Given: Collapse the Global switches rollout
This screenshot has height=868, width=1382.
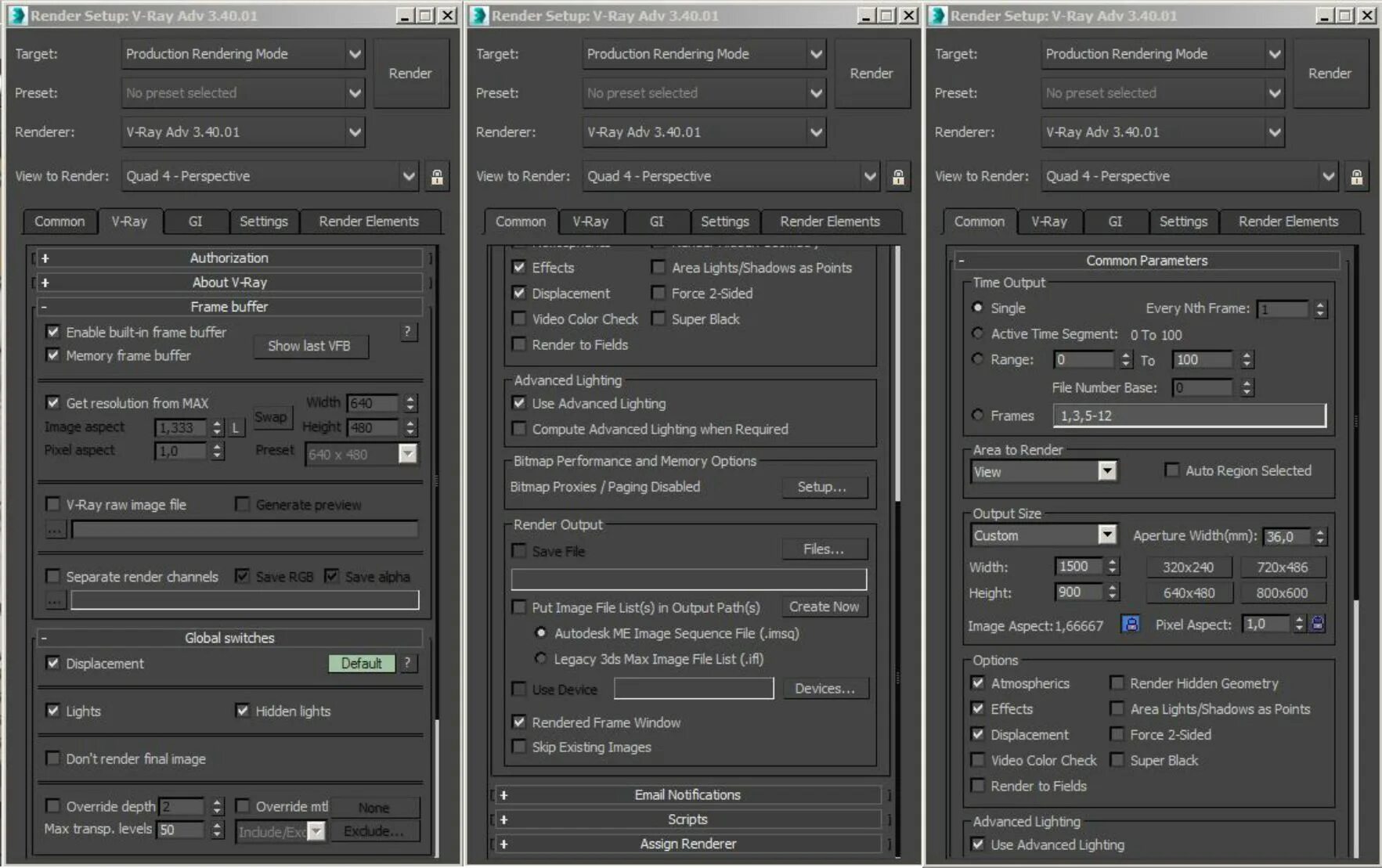Looking at the screenshot, I should pyautogui.click(x=229, y=638).
